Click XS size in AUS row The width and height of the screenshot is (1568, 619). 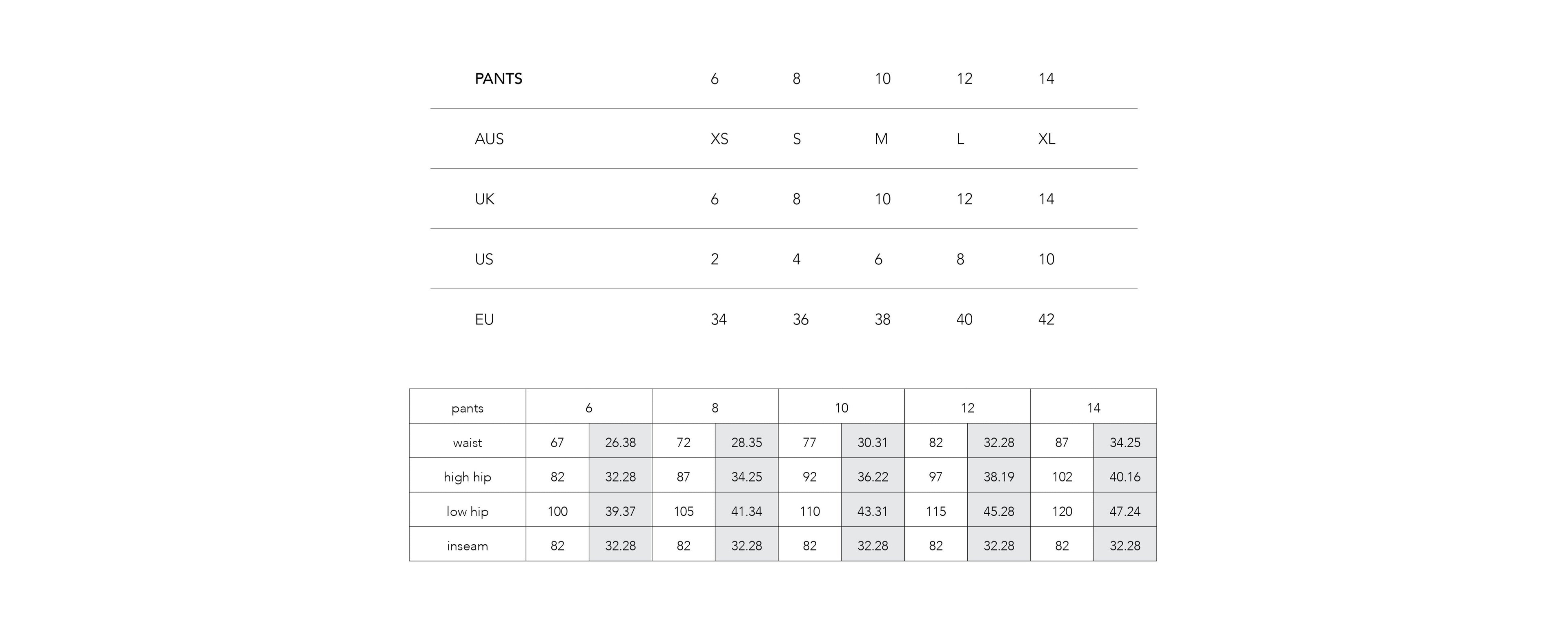pyautogui.click(x=719, y=139)
